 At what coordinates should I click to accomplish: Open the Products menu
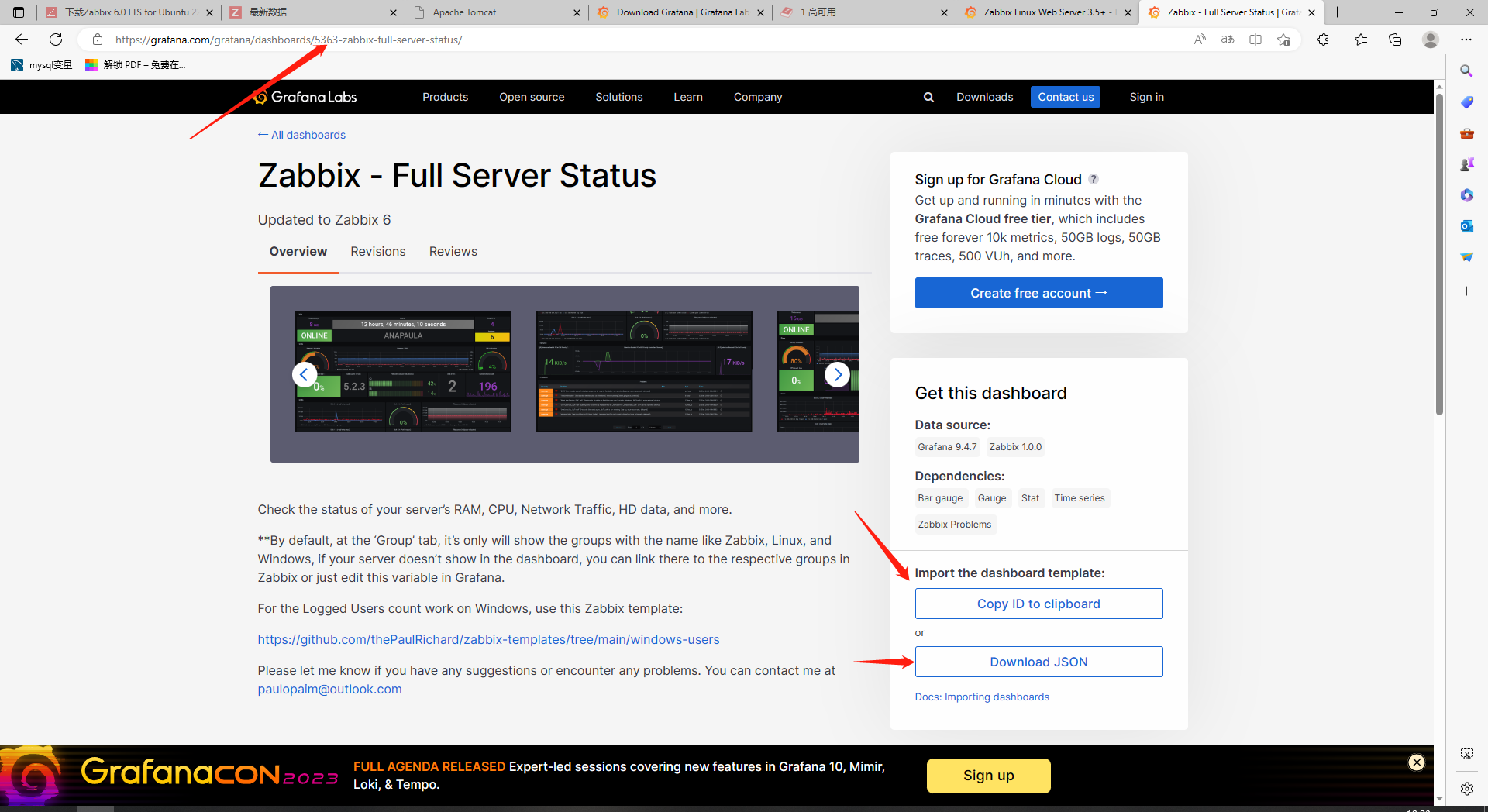pos(445,97)
